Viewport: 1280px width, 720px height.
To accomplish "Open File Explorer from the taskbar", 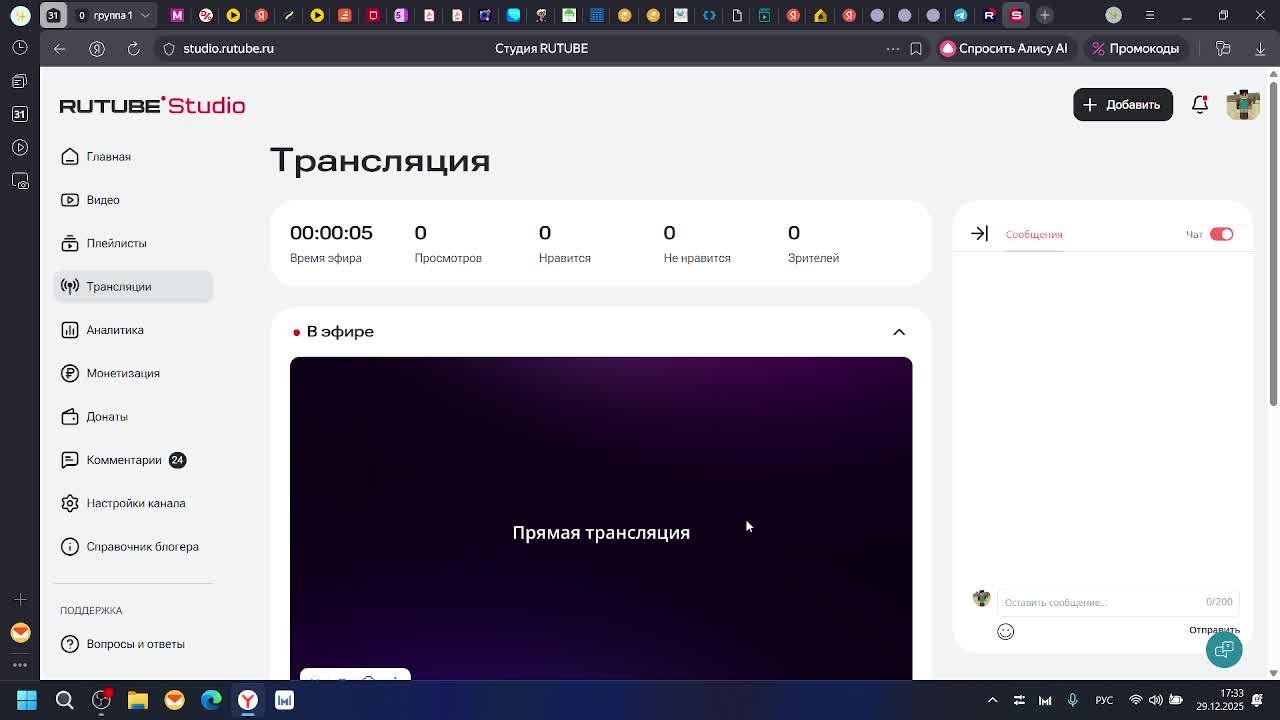I will click(x=138, y=700).
